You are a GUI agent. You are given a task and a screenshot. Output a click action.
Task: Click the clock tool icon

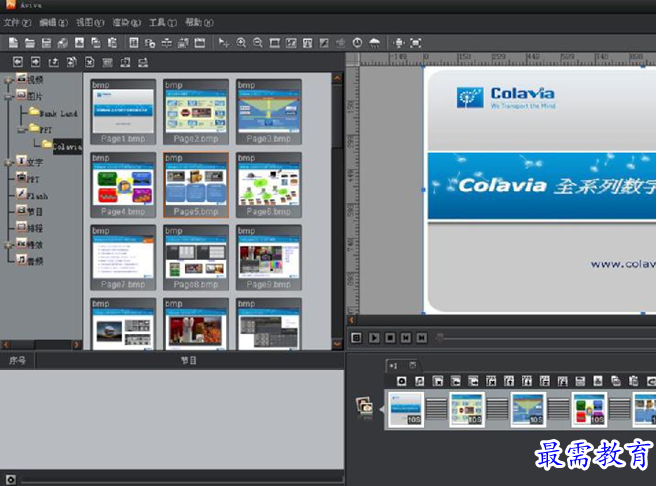[x=357, y=42]
